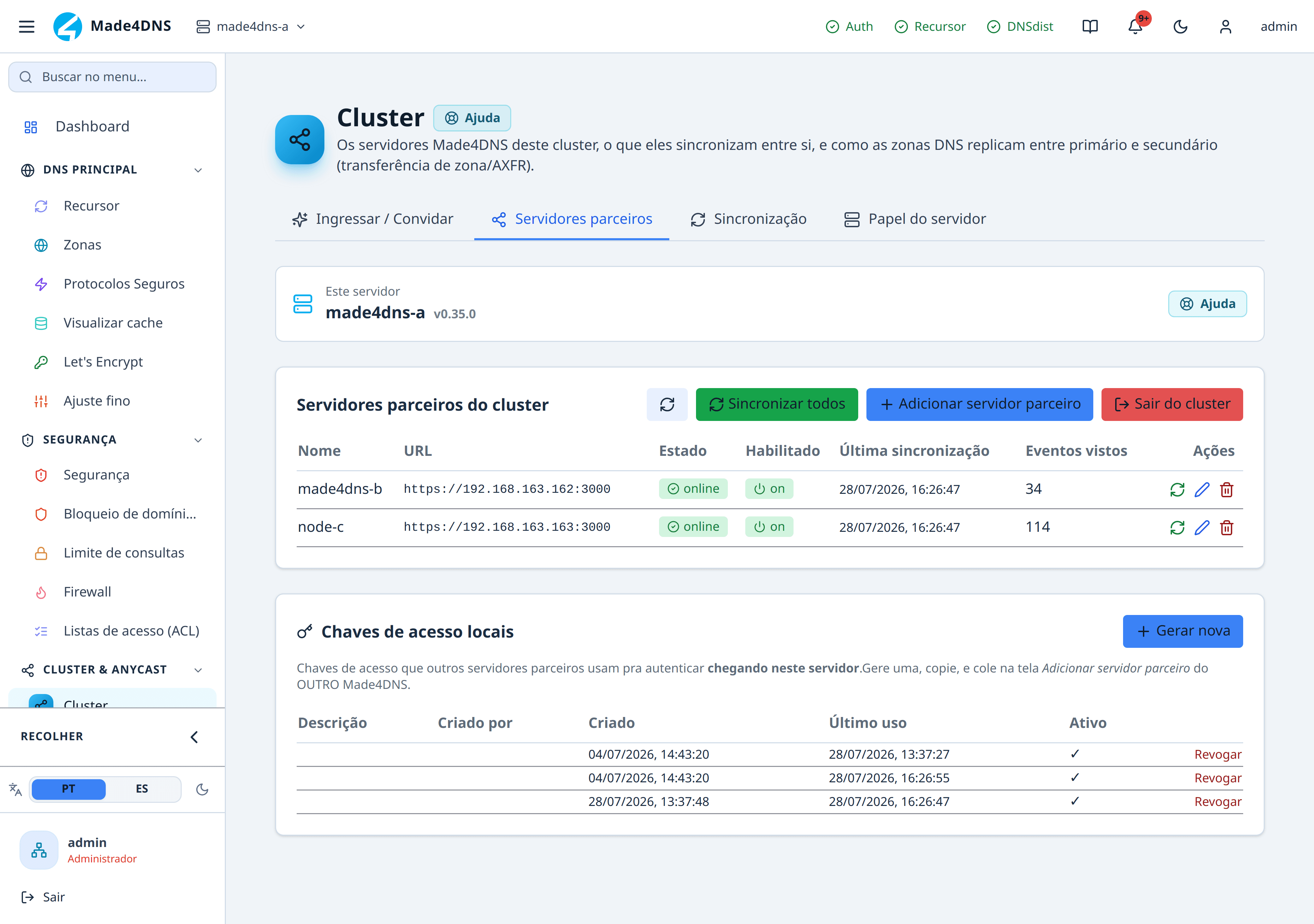Toggle dark mode moon in header
Viewport: 1314px width, 924px height.
1180,26
